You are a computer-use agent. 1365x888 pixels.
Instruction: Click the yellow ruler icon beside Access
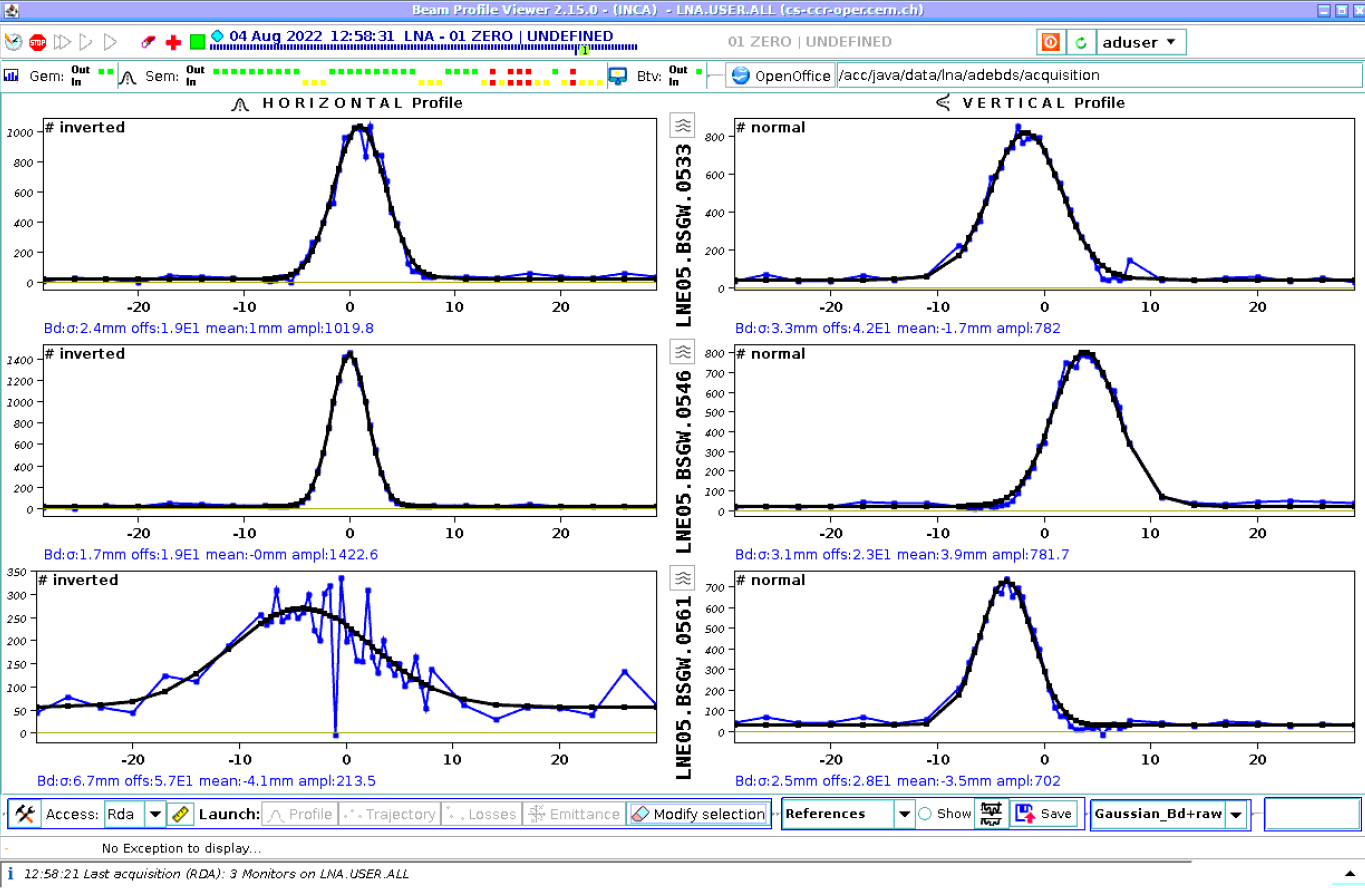[x=180, y=814]
